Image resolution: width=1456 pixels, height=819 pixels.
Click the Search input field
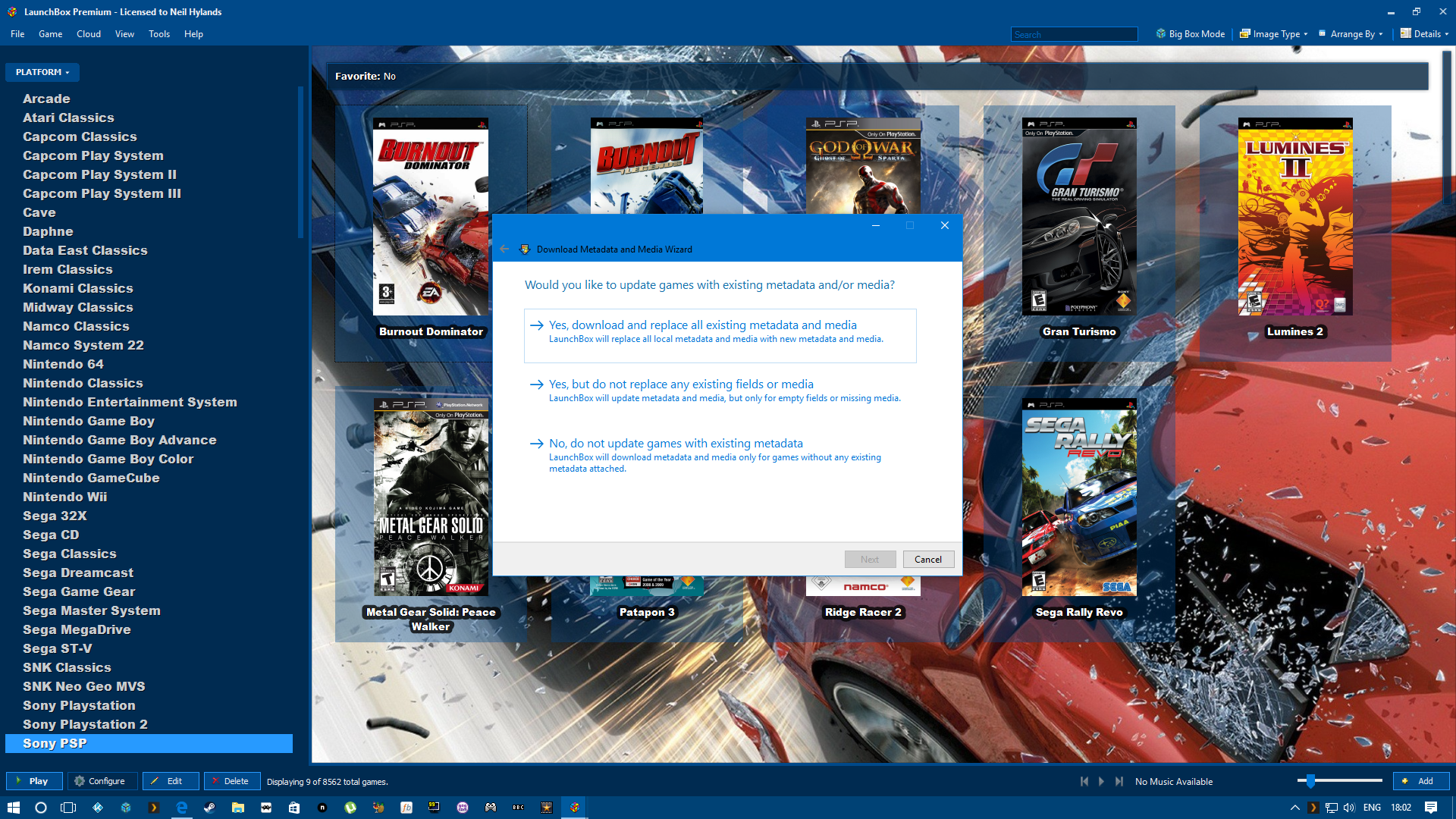point(1074,34)
